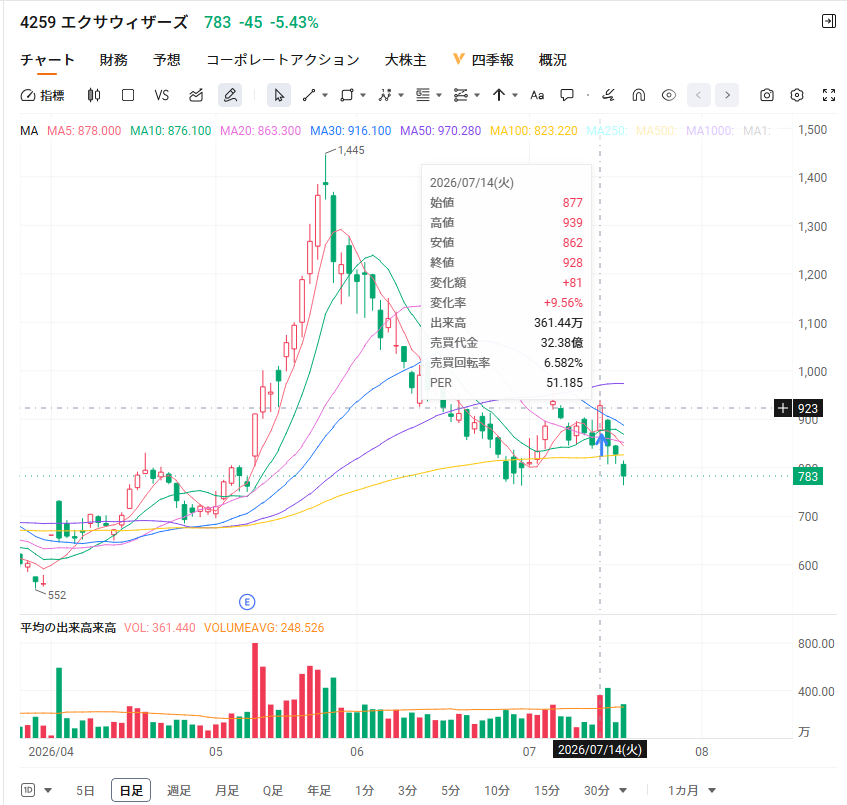Open the 指標 indicators panel

(x=43, y=96)
